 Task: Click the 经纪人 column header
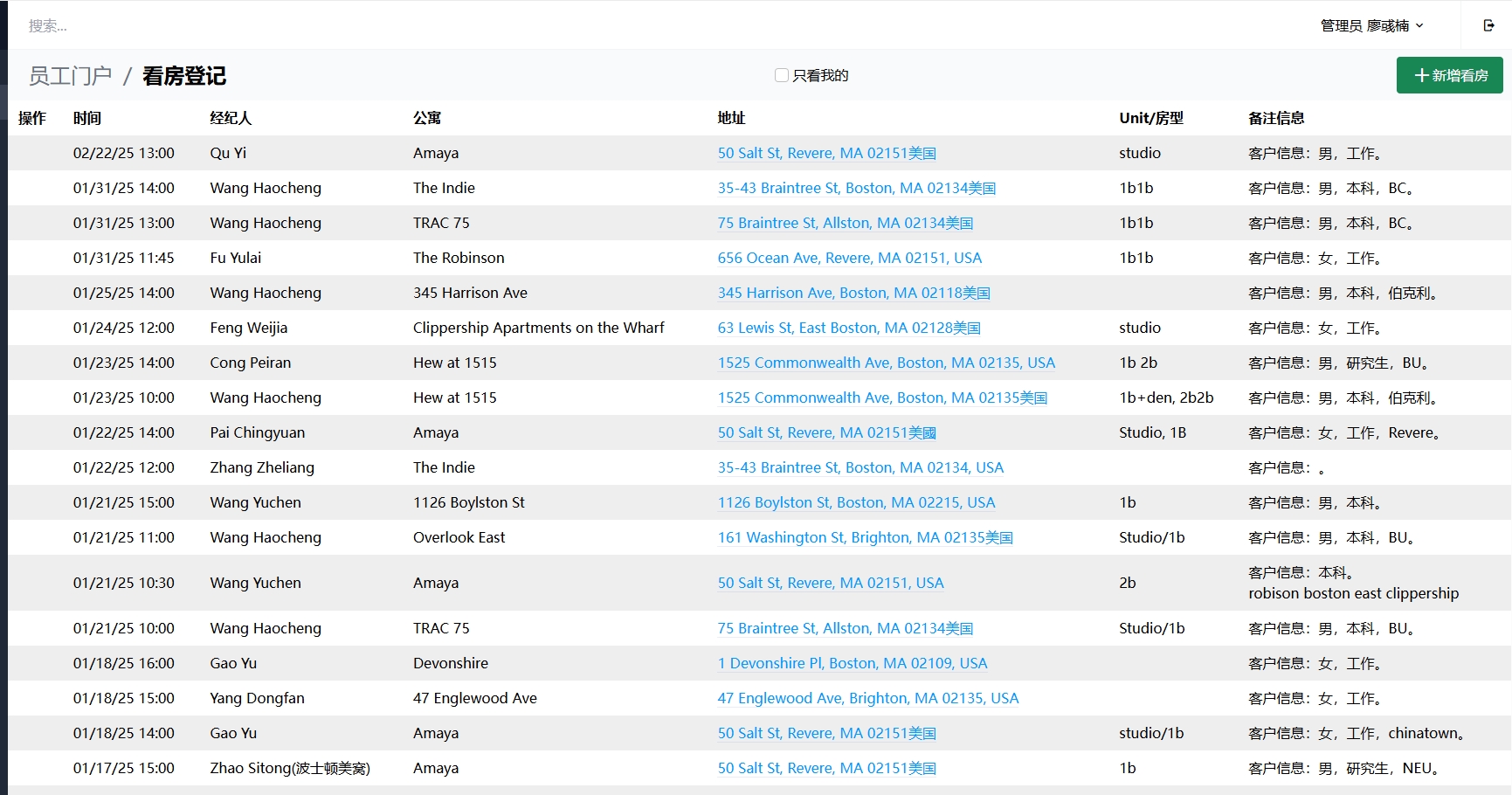(x=231, y=118)
